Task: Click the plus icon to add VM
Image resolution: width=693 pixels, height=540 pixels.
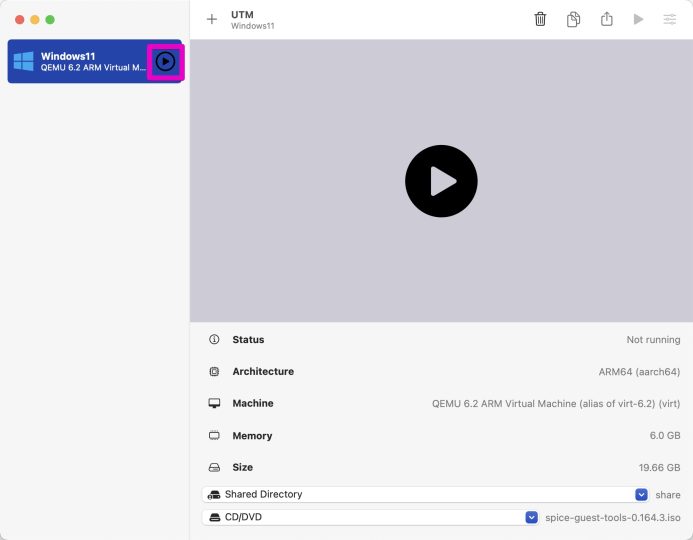Action: click(x=212, y=19)
